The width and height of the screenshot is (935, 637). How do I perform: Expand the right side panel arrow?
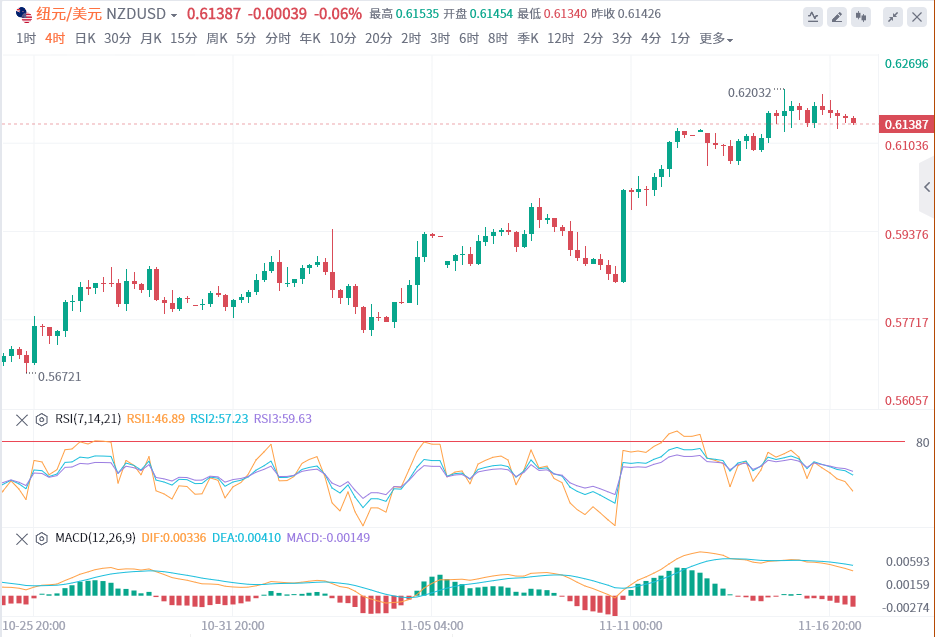pyautogui.click(x=927, y=187)
